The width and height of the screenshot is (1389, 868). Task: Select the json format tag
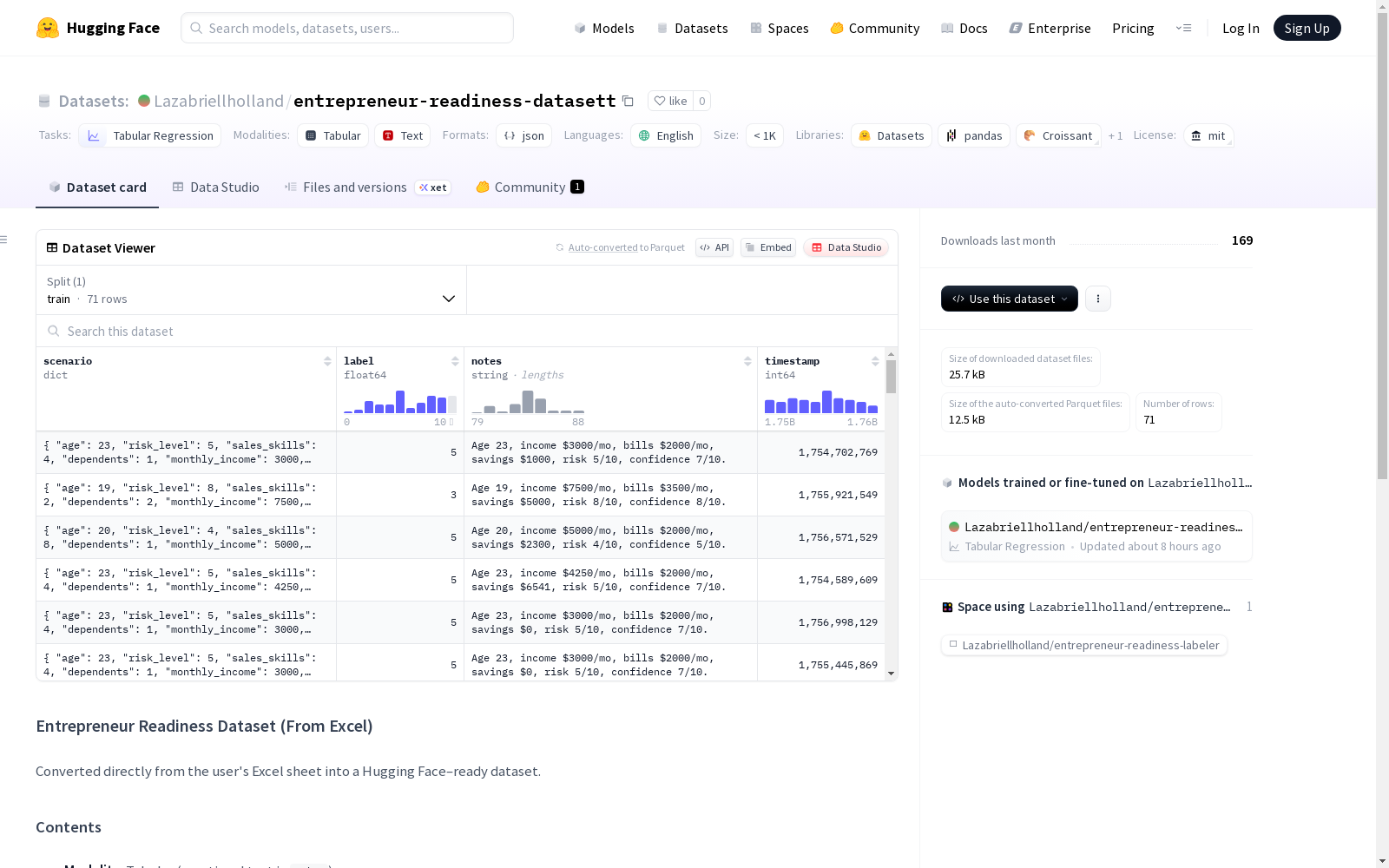pos(524,135)
